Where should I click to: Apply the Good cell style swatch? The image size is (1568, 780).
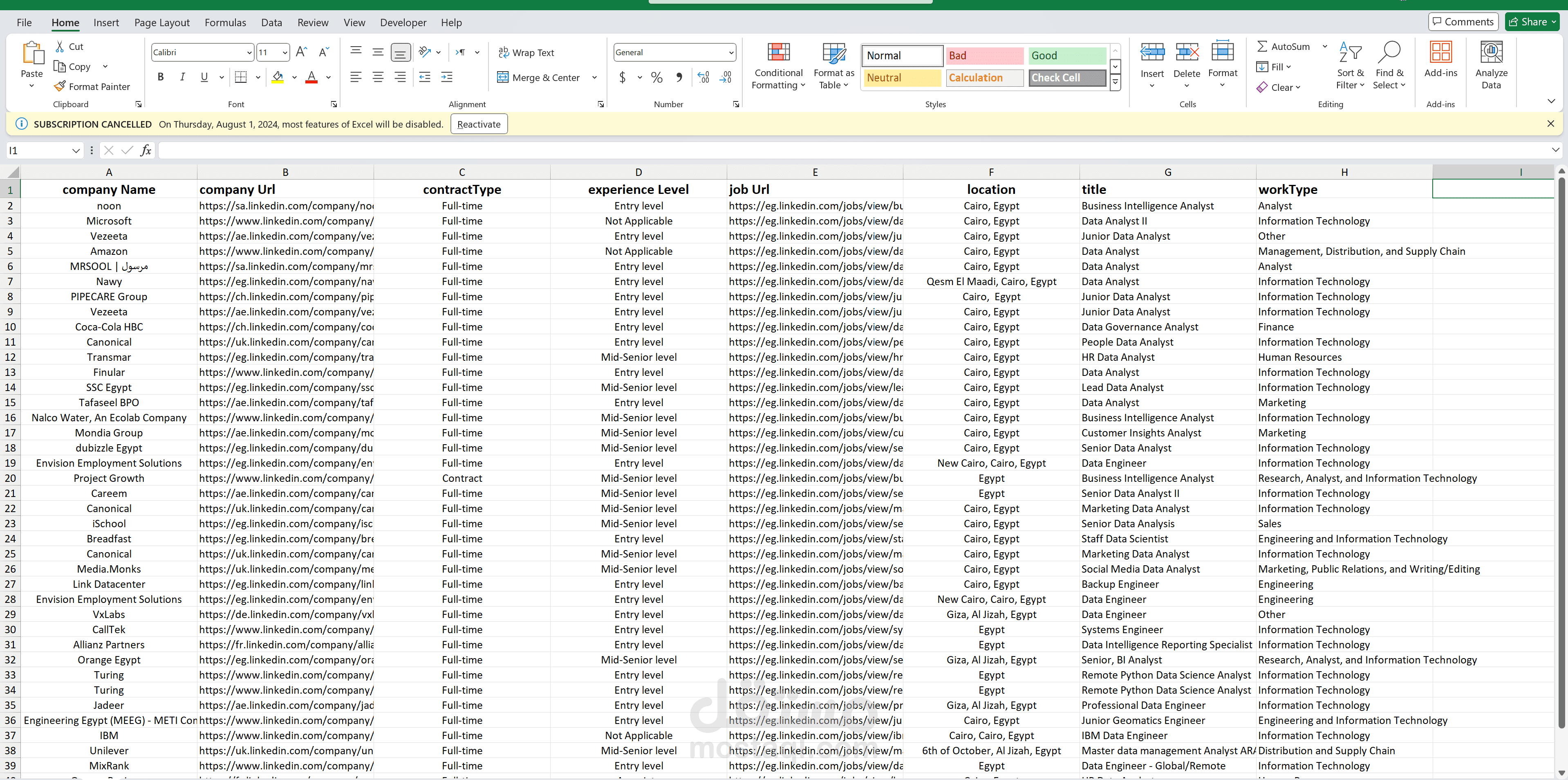point(1067,55)
